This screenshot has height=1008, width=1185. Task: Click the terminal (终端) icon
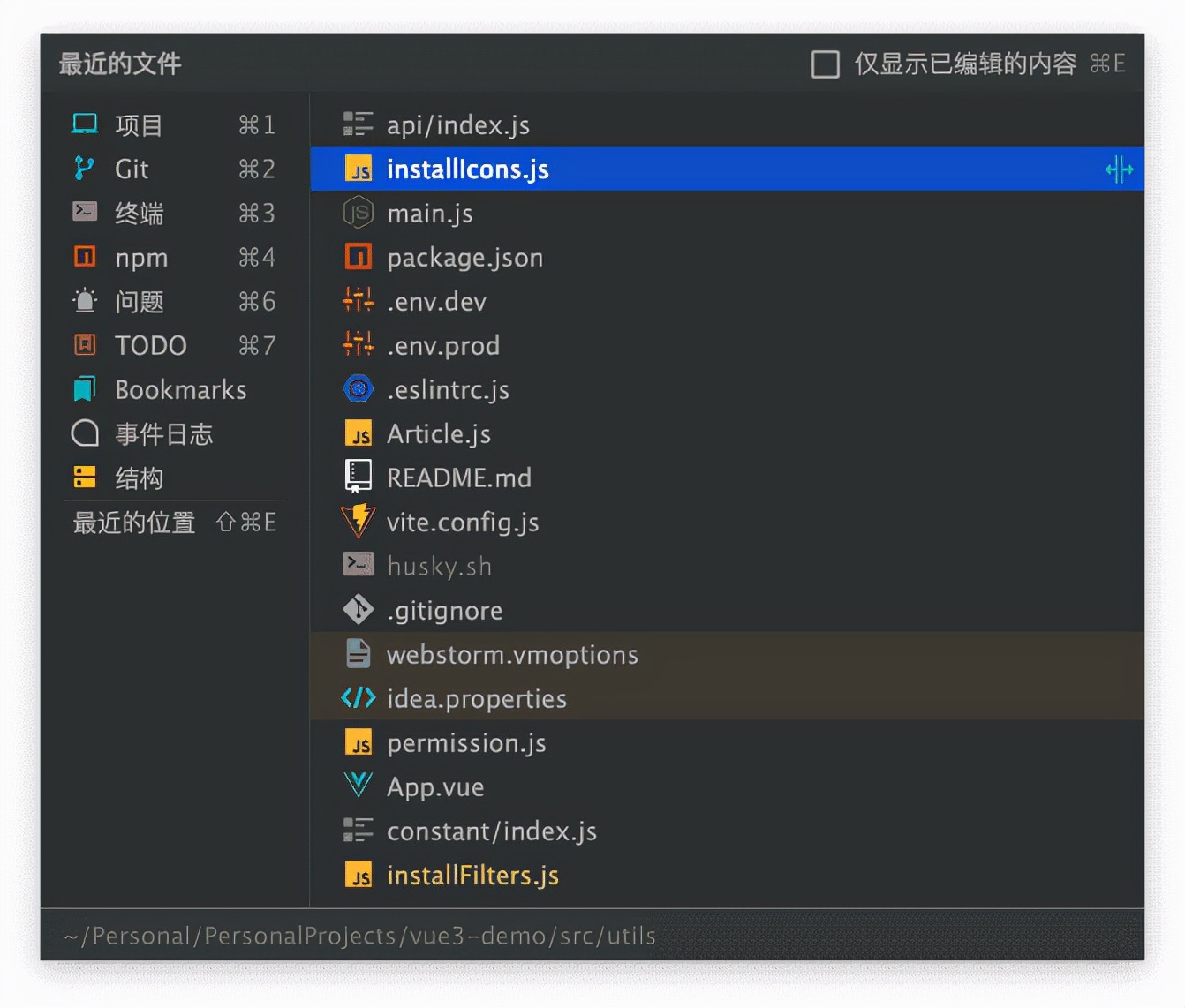85,212
